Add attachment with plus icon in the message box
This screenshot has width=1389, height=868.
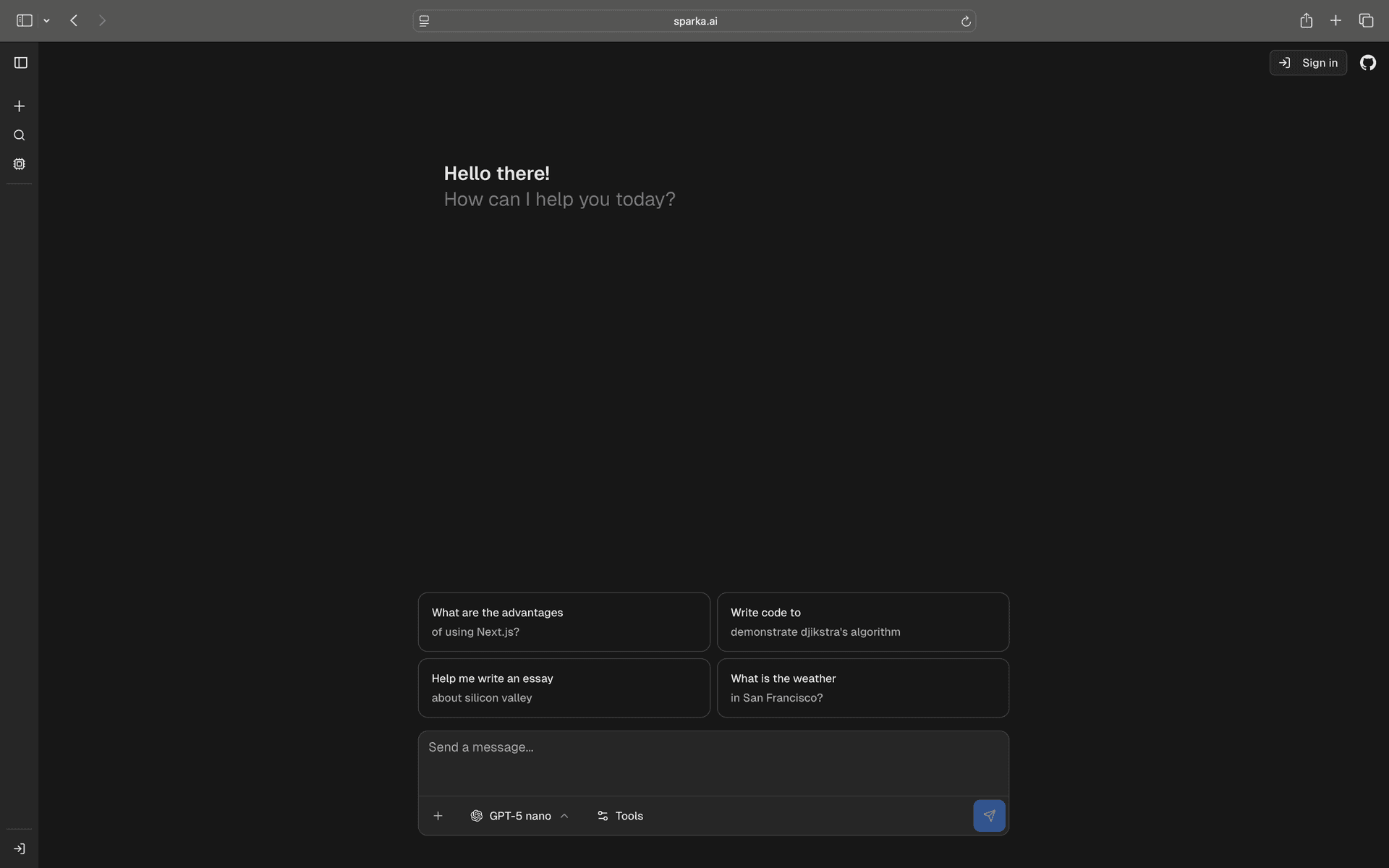pyautogui.click(x=438, y=816)
